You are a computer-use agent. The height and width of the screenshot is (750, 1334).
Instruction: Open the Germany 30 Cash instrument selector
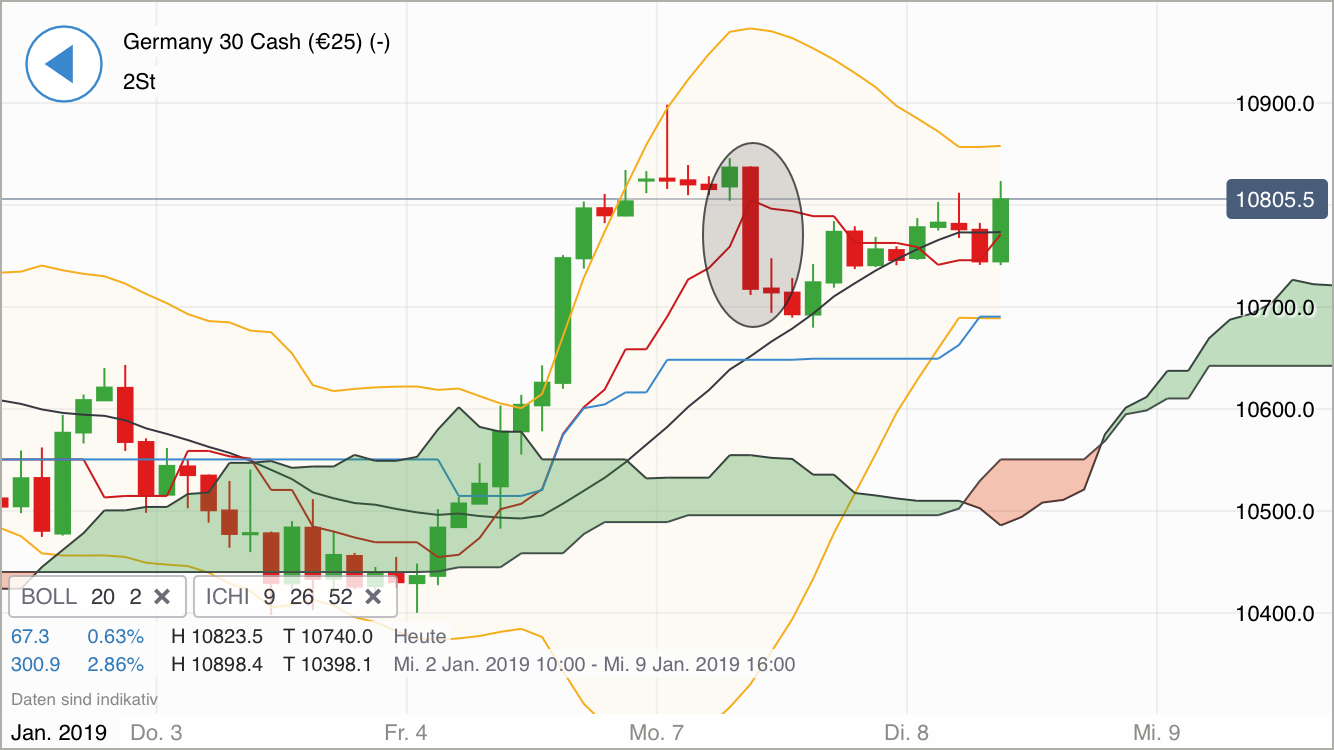tap(255, 42)
